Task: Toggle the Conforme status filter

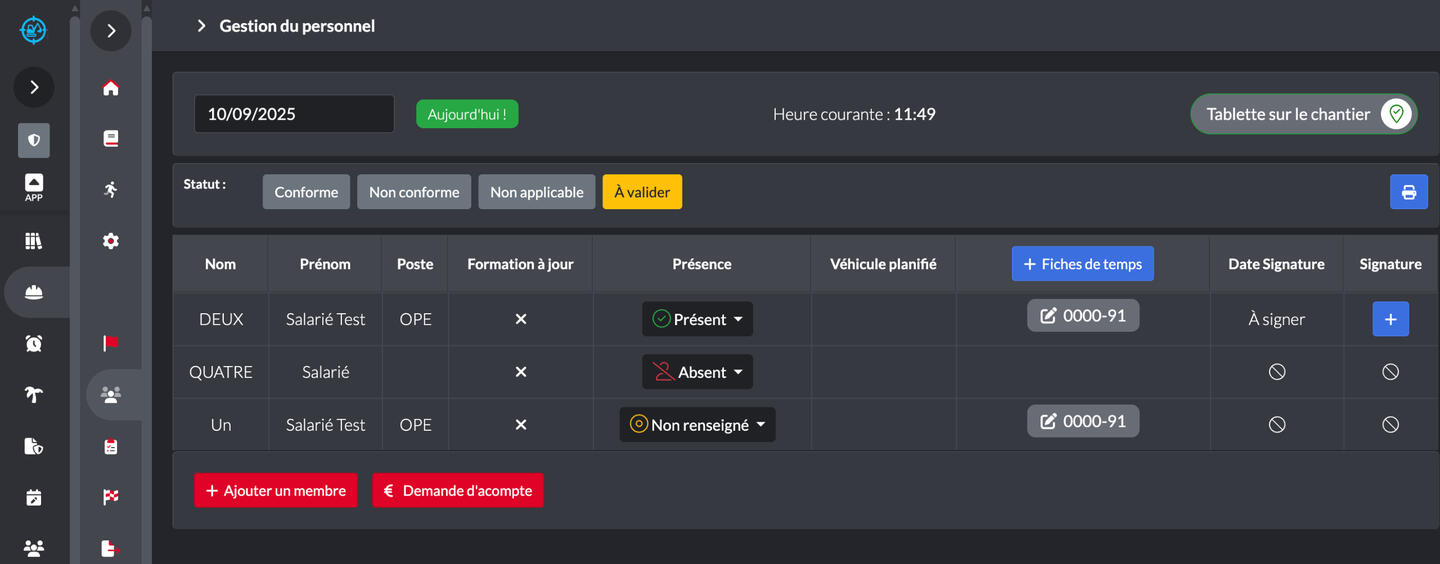Action: click(306, 192)
